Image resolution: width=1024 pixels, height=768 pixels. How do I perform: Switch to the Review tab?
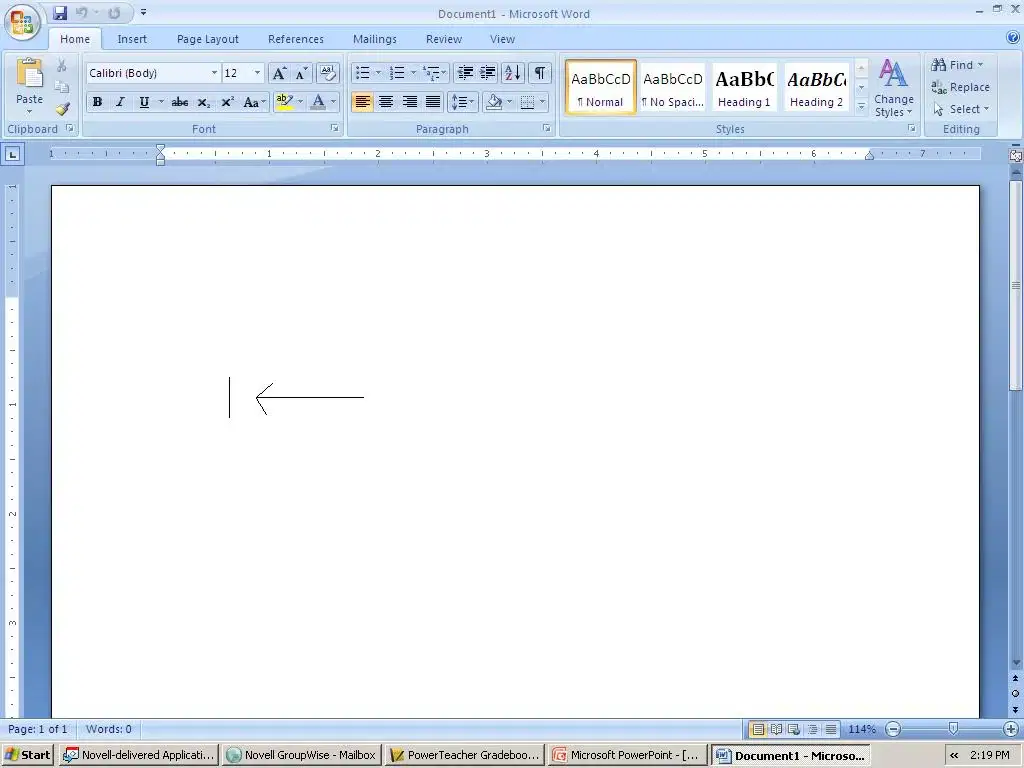(444, 39)
